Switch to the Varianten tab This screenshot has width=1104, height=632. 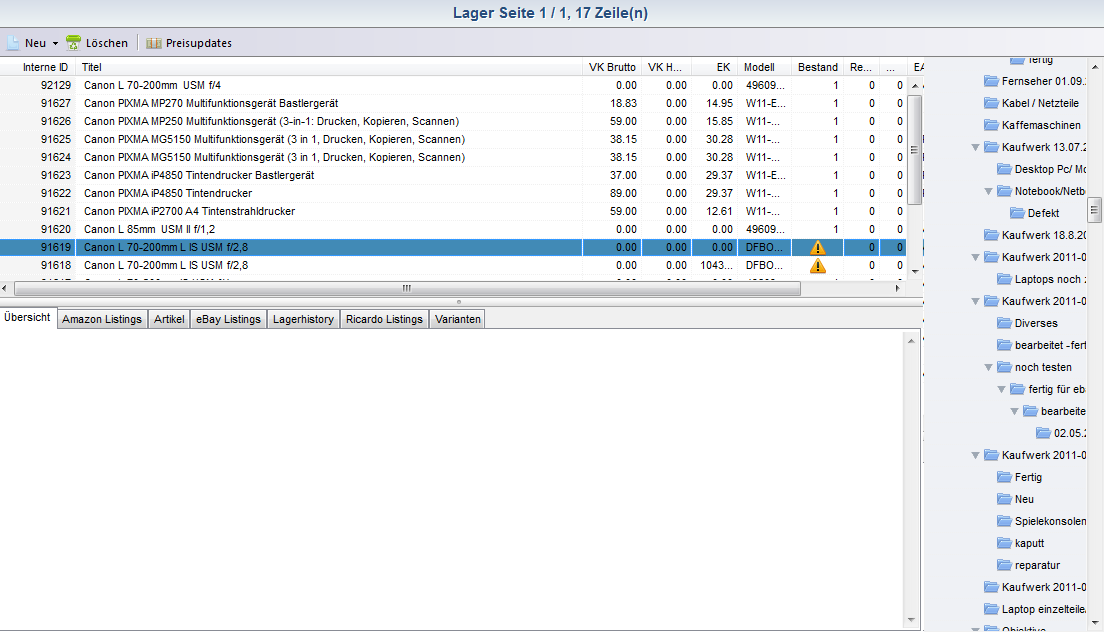point(458,319)
